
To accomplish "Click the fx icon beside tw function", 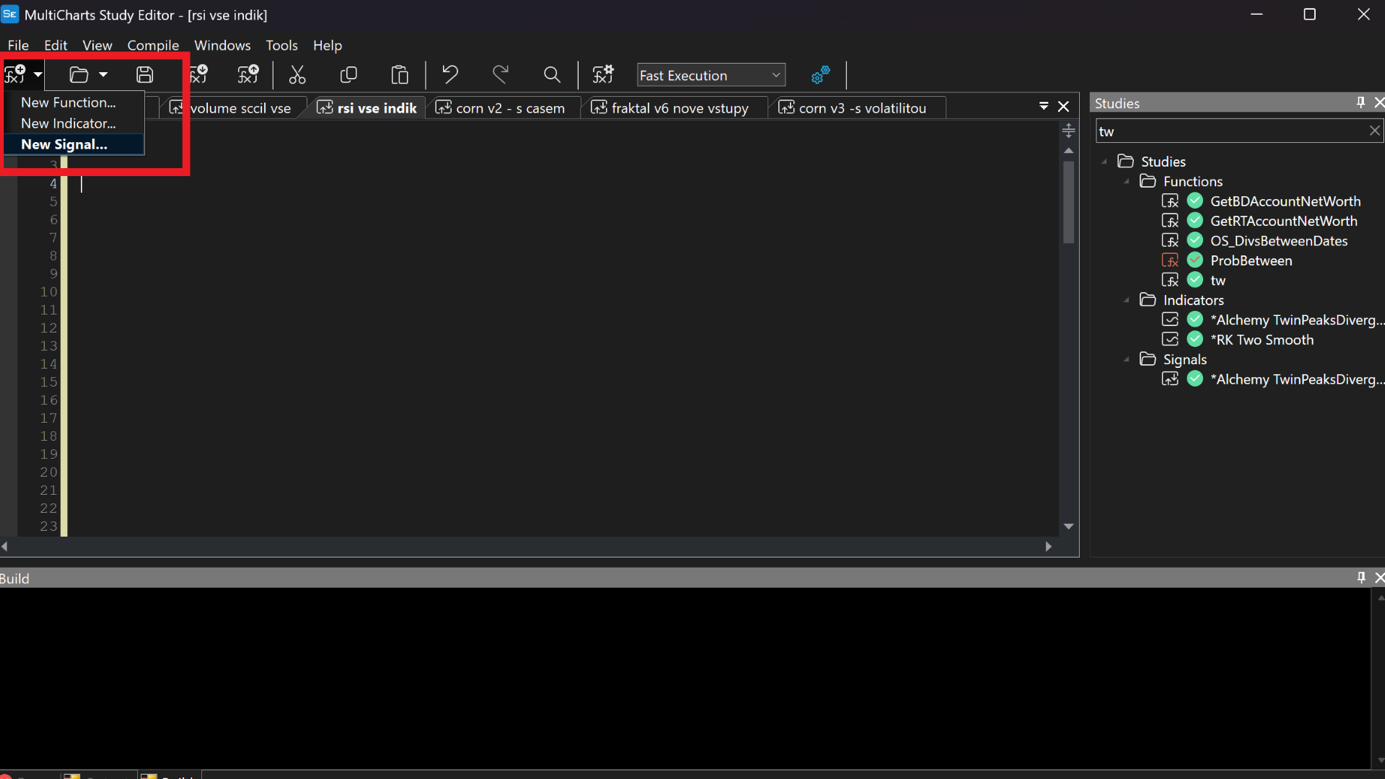I will (x=1170, y=280).
